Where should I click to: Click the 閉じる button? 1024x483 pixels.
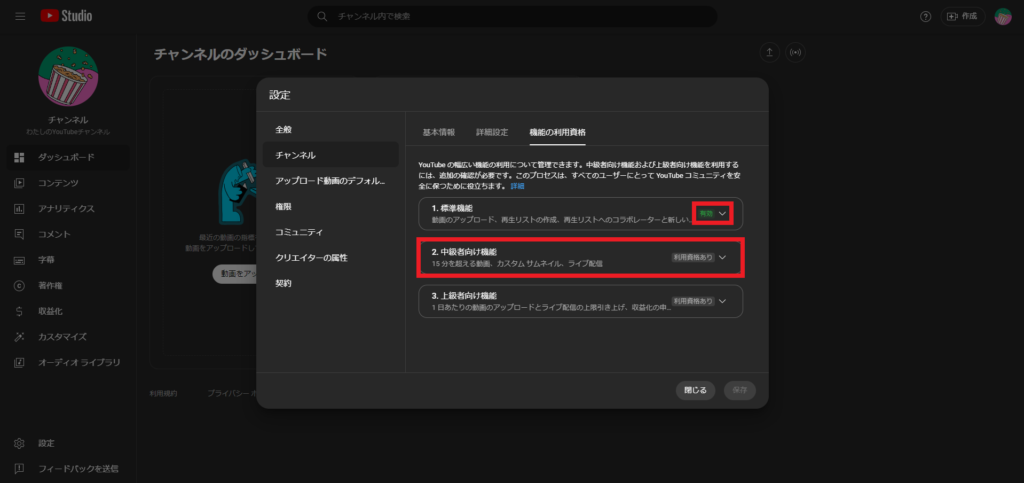tap(695, 389)
